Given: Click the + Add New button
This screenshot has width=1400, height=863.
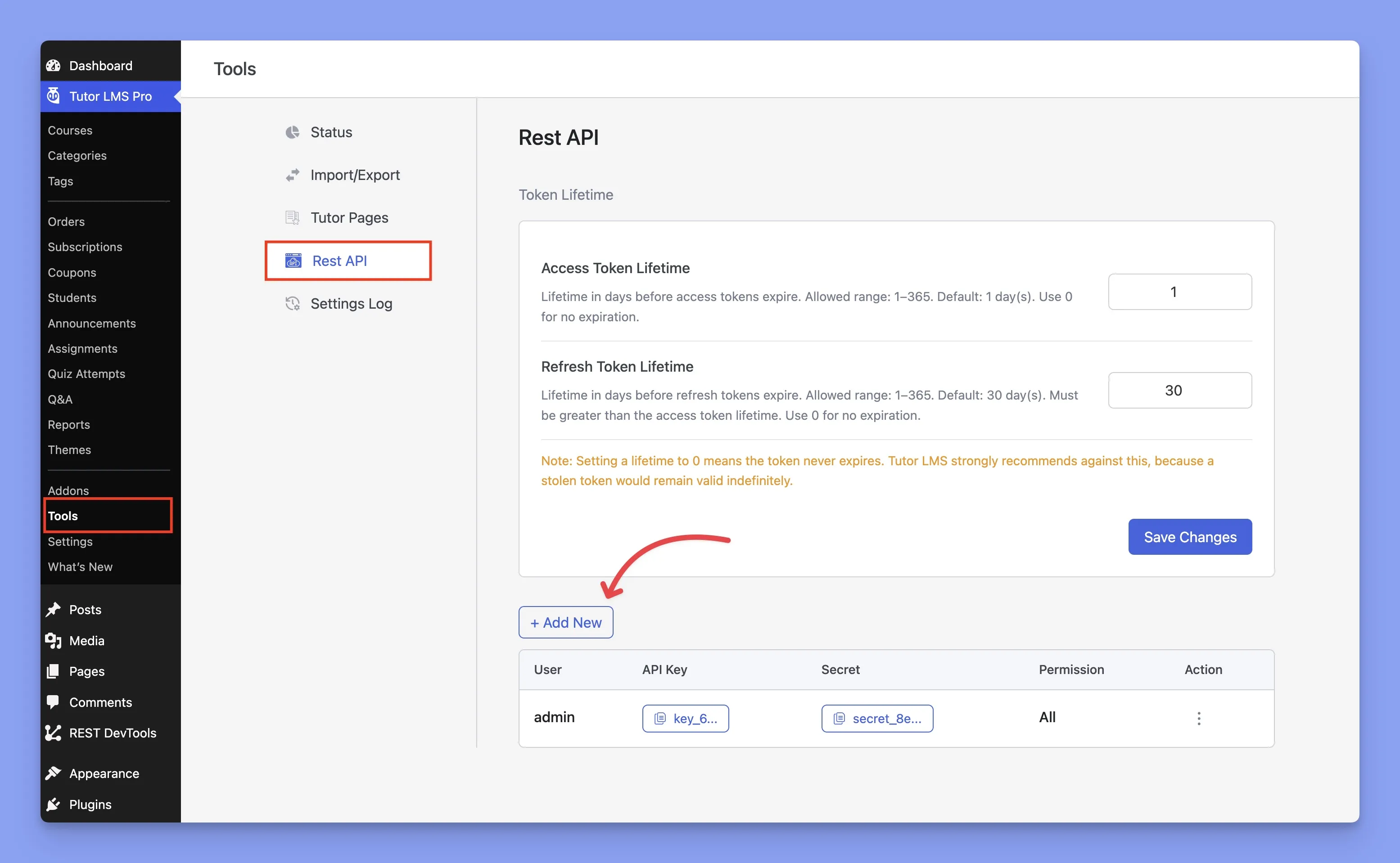Looking at the screenshot, I should point(566,622).
